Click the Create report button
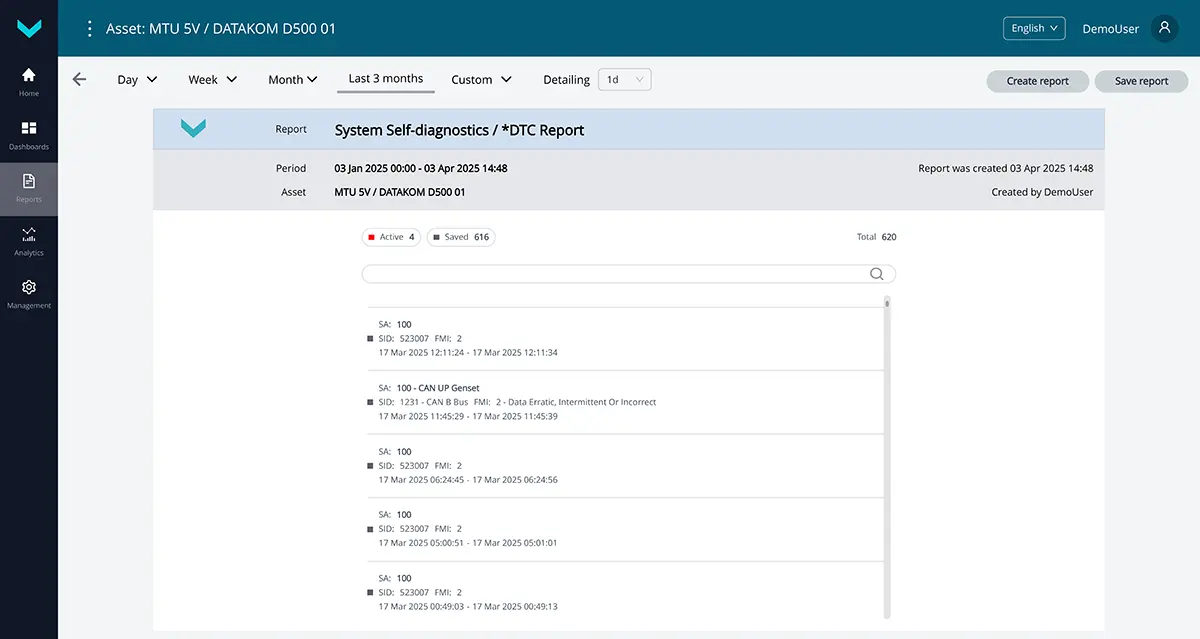 pyautogui.click(x=1037, y=81)
